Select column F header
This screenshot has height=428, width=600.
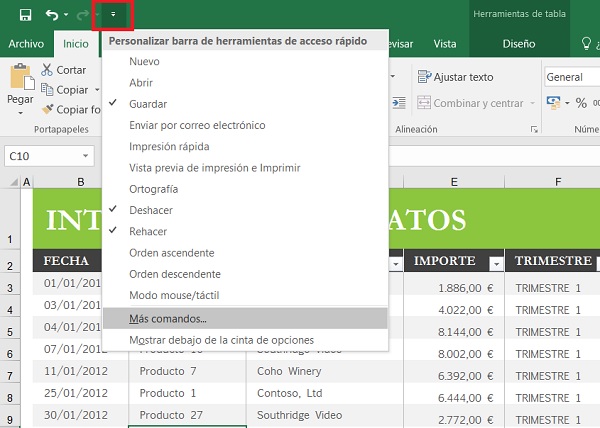(558, 182)
